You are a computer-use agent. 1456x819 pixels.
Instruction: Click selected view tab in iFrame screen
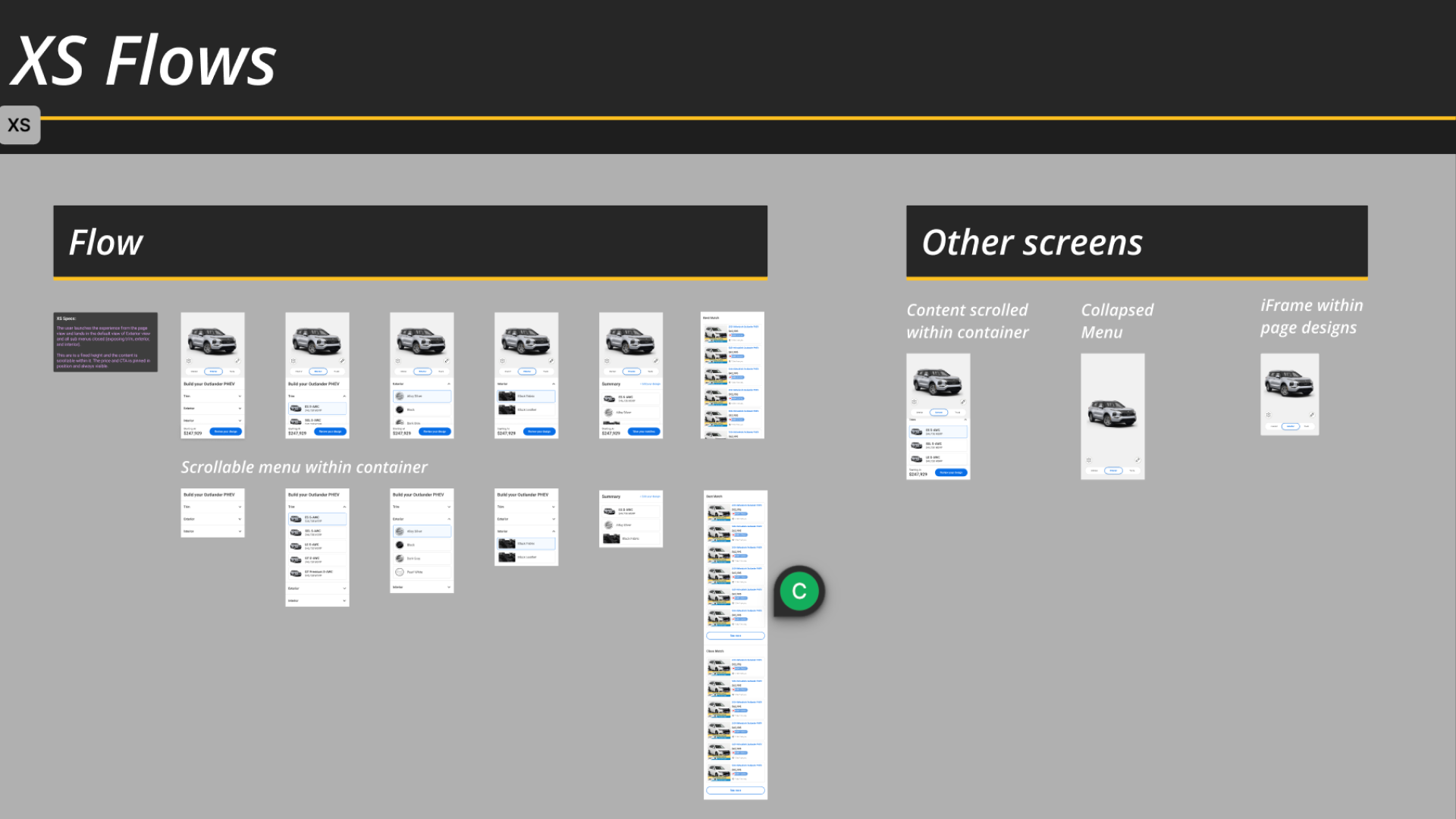(x=1290, y=426)
